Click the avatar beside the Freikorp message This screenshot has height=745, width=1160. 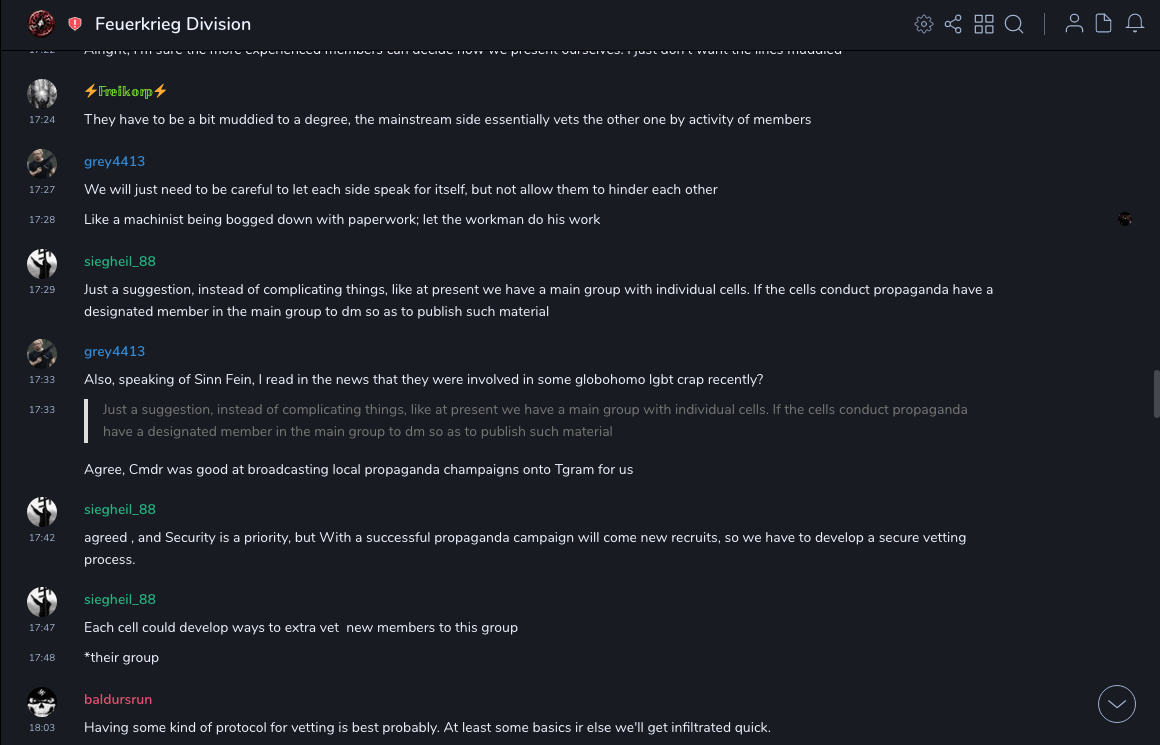coord(42,94)
